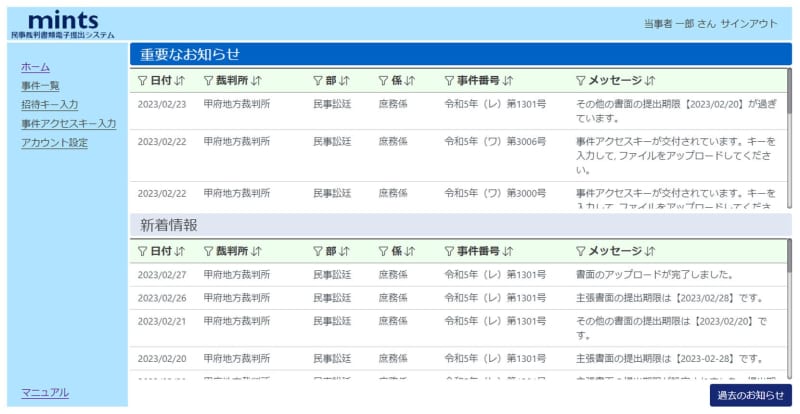Sort 重要なお知らせ table by 係 column
The height and width of the screenshot is (414, 800).
tap(410, 81)
